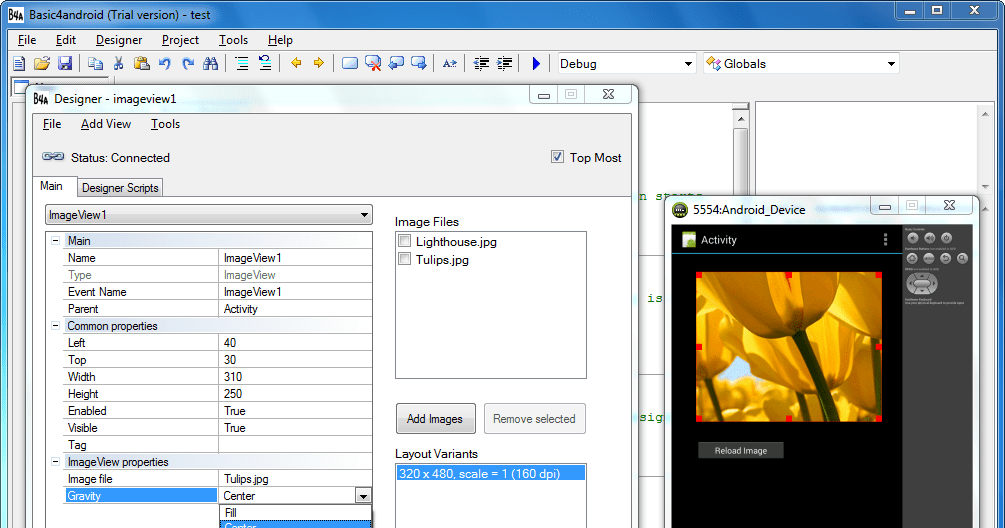
Task: Switch to the Designer Scripts tab
Action: coord(120,187)
